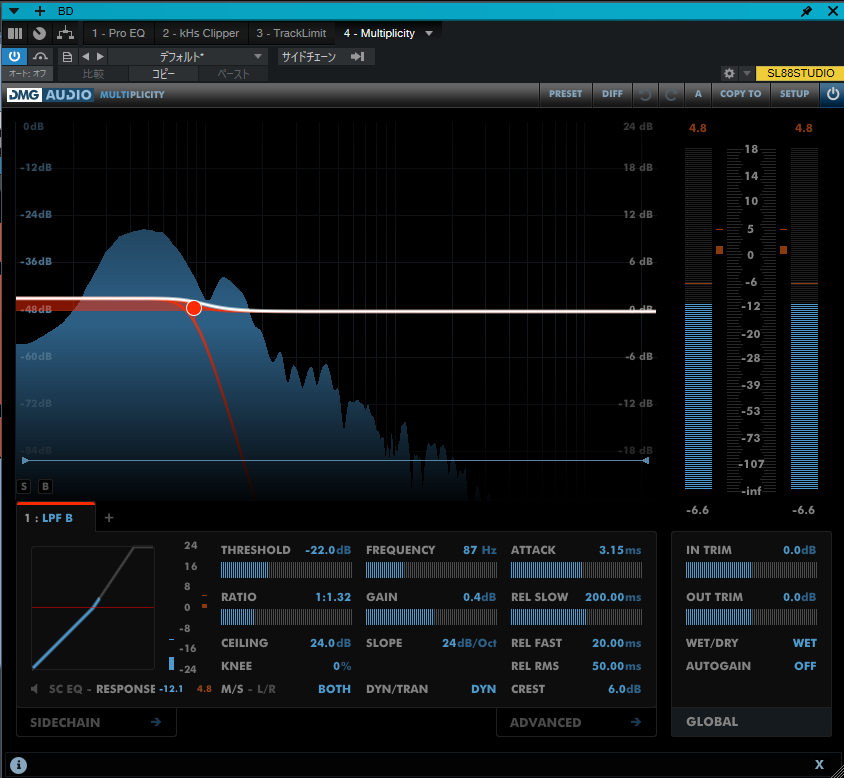
Task: Open the preset name dropdown
Action: [x=187, y=57]
